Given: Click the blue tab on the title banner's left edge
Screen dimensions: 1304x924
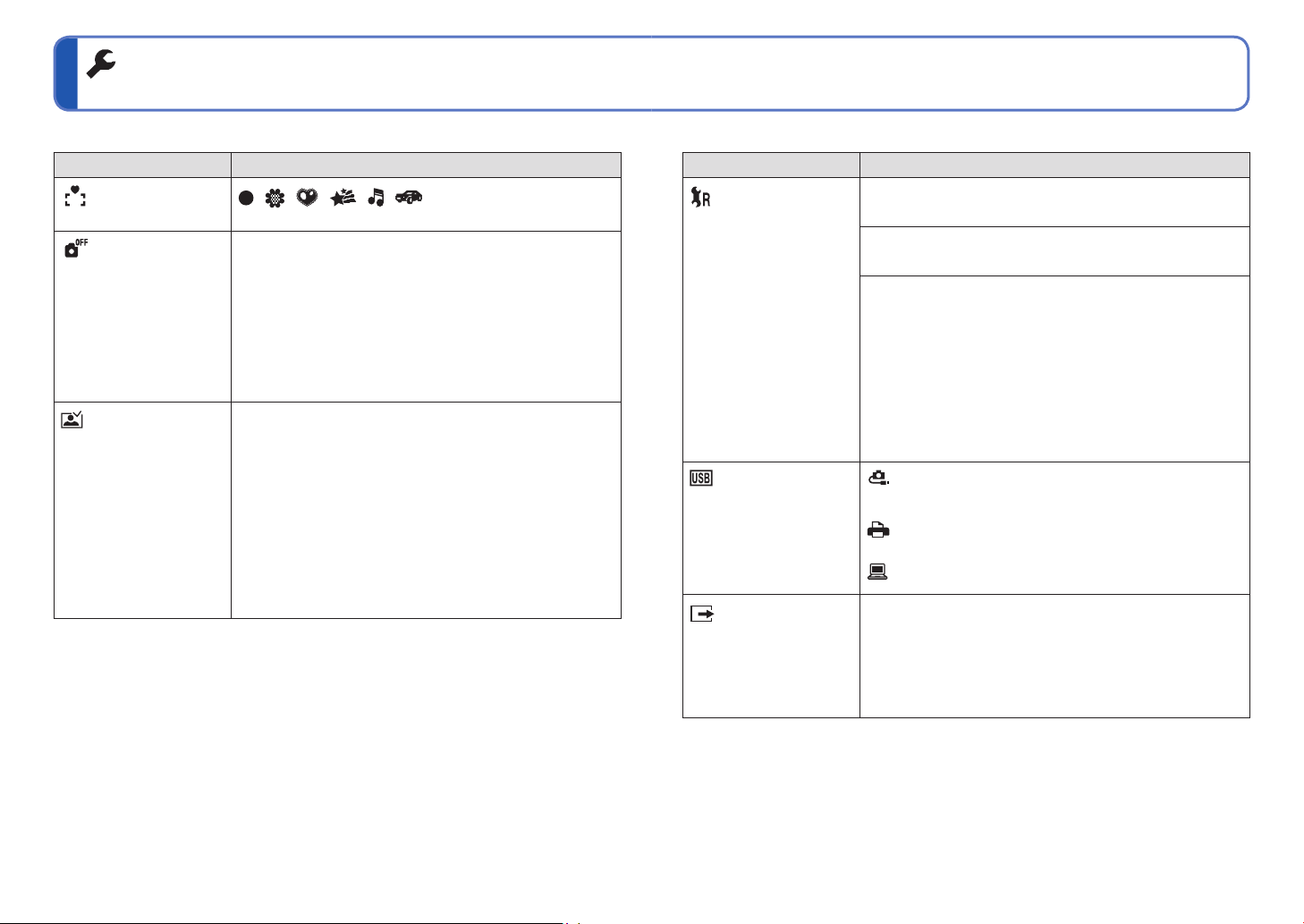Looking at the screenshot, I should (x=65, y=73).
